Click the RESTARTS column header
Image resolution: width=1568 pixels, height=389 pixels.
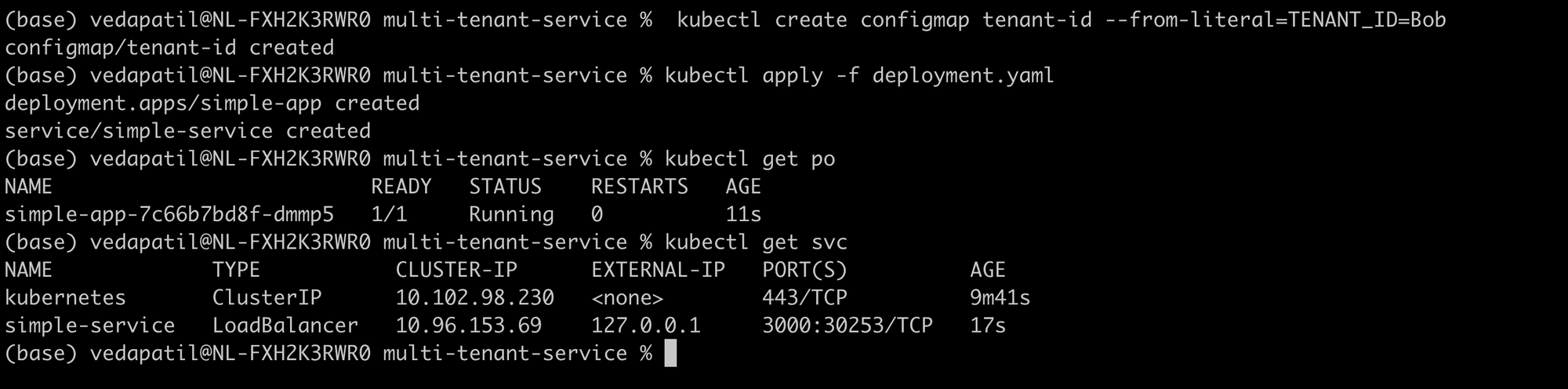(639, 187)
